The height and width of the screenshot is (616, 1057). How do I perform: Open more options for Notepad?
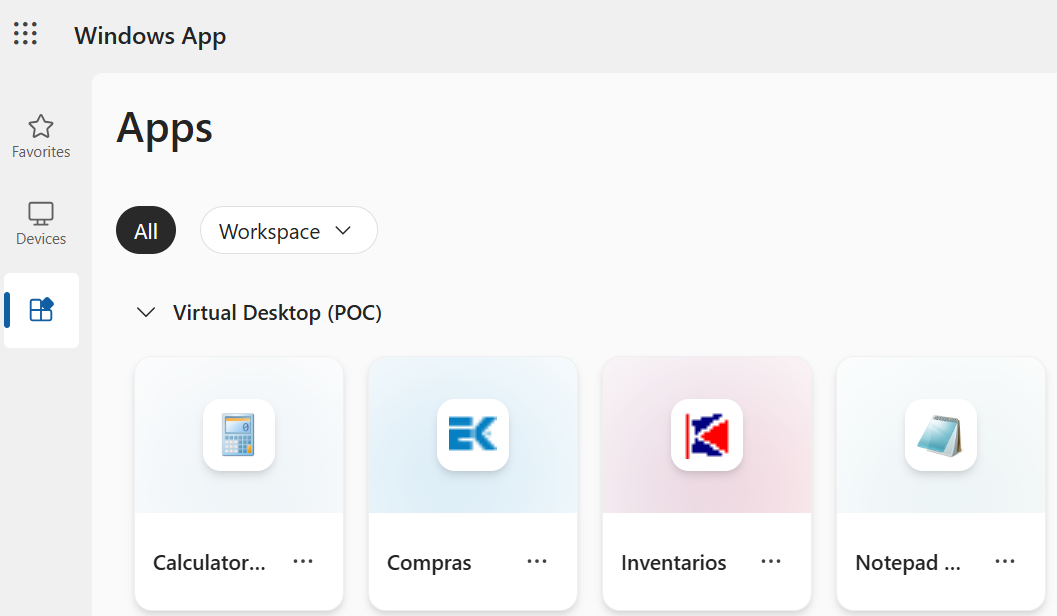[1005, 561]
